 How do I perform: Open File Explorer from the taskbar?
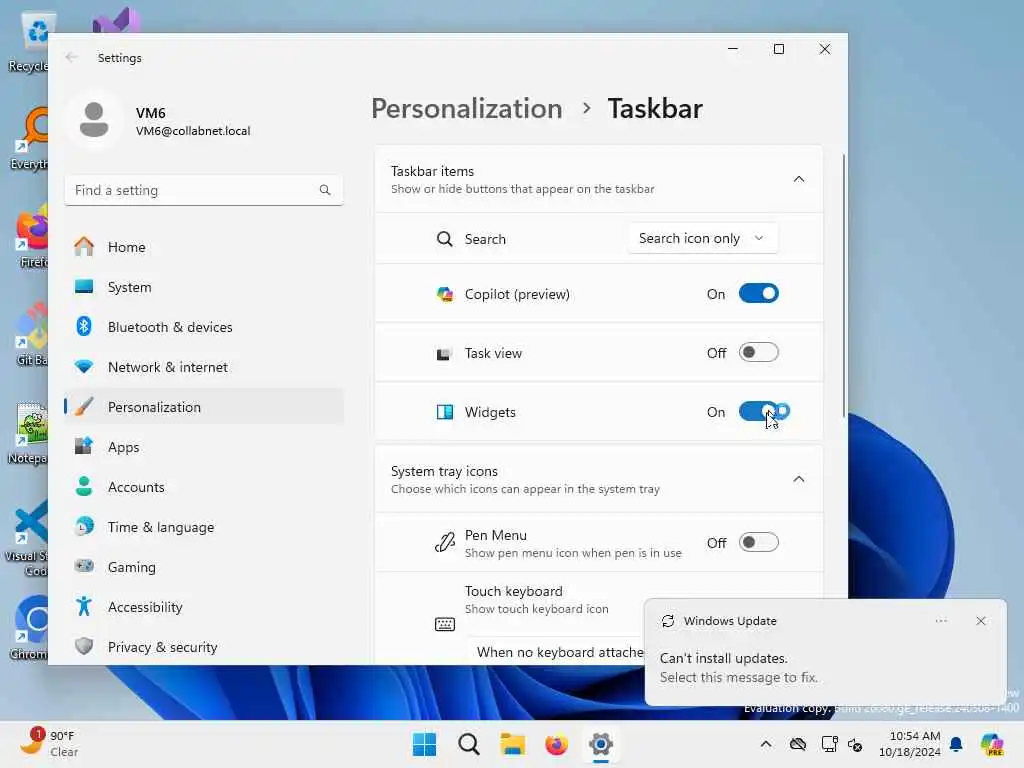coord(513,744)
